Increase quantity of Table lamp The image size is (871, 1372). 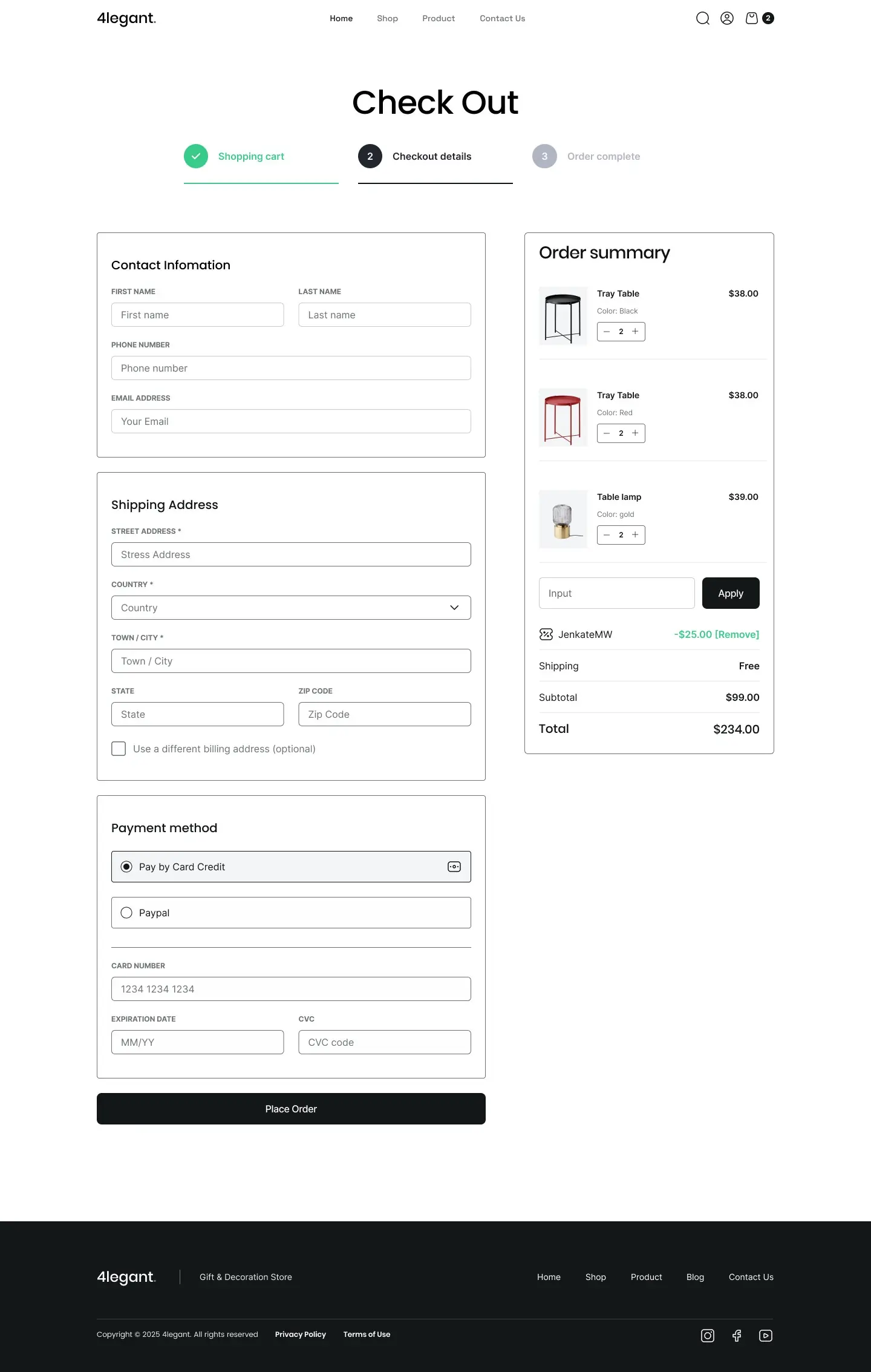pos(635,535)
